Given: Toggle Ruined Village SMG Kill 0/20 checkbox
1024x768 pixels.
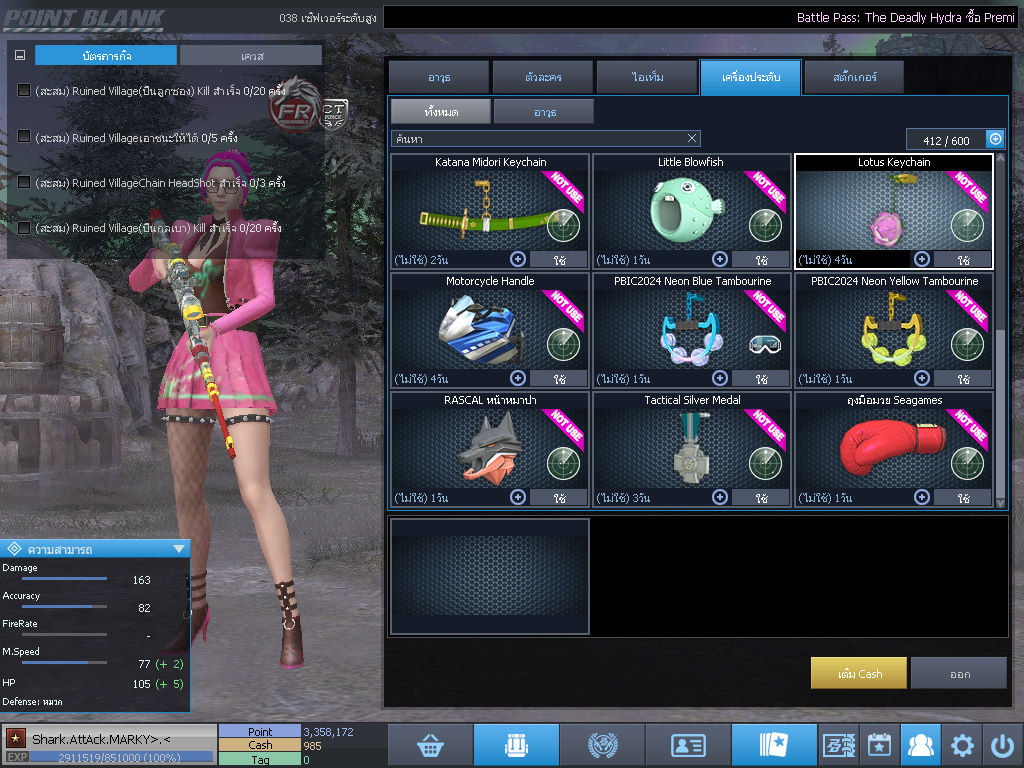Looking at the screenshot, I should [24, 227].
